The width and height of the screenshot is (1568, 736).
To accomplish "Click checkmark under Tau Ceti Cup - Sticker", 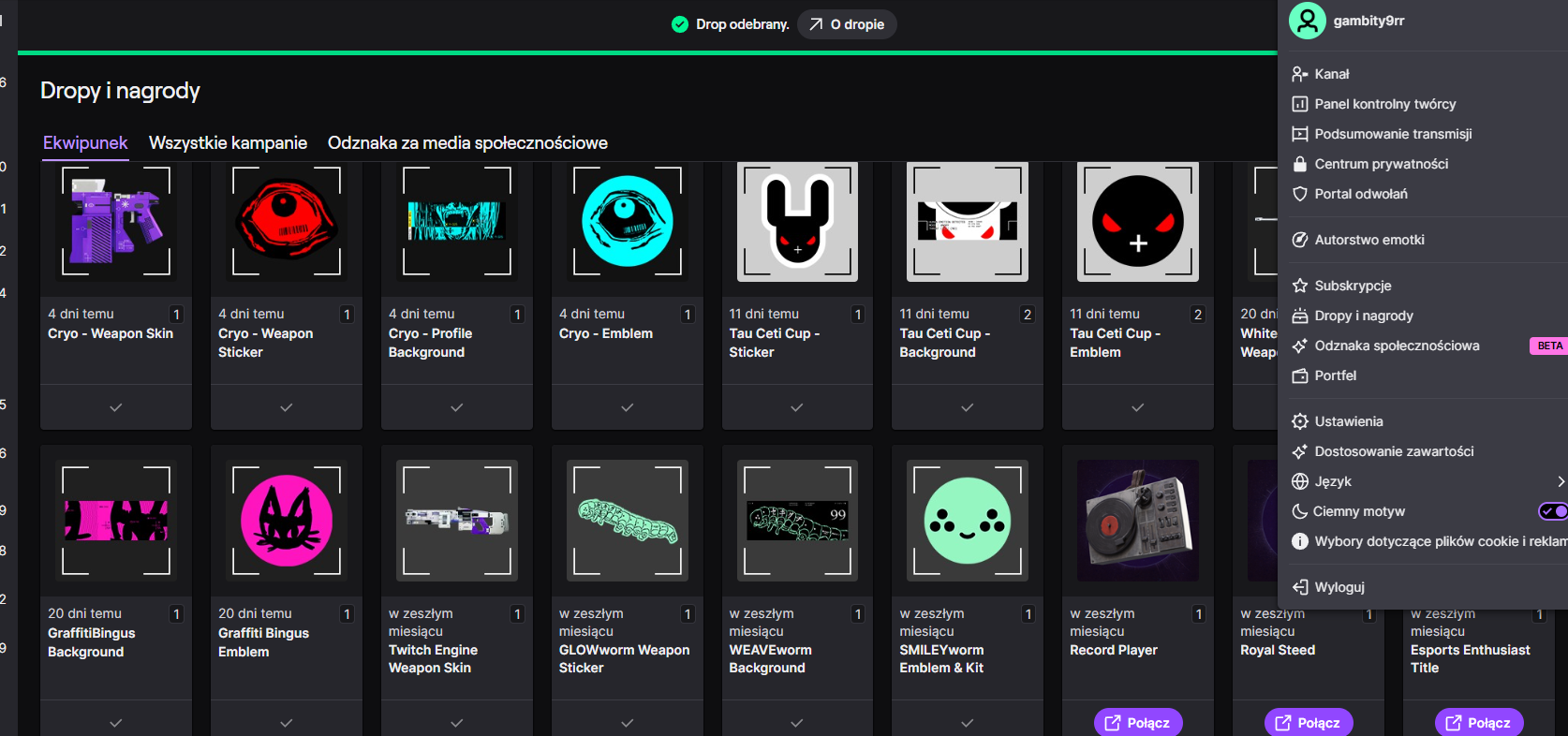I will pyautogui.click(x=797, y=407).
